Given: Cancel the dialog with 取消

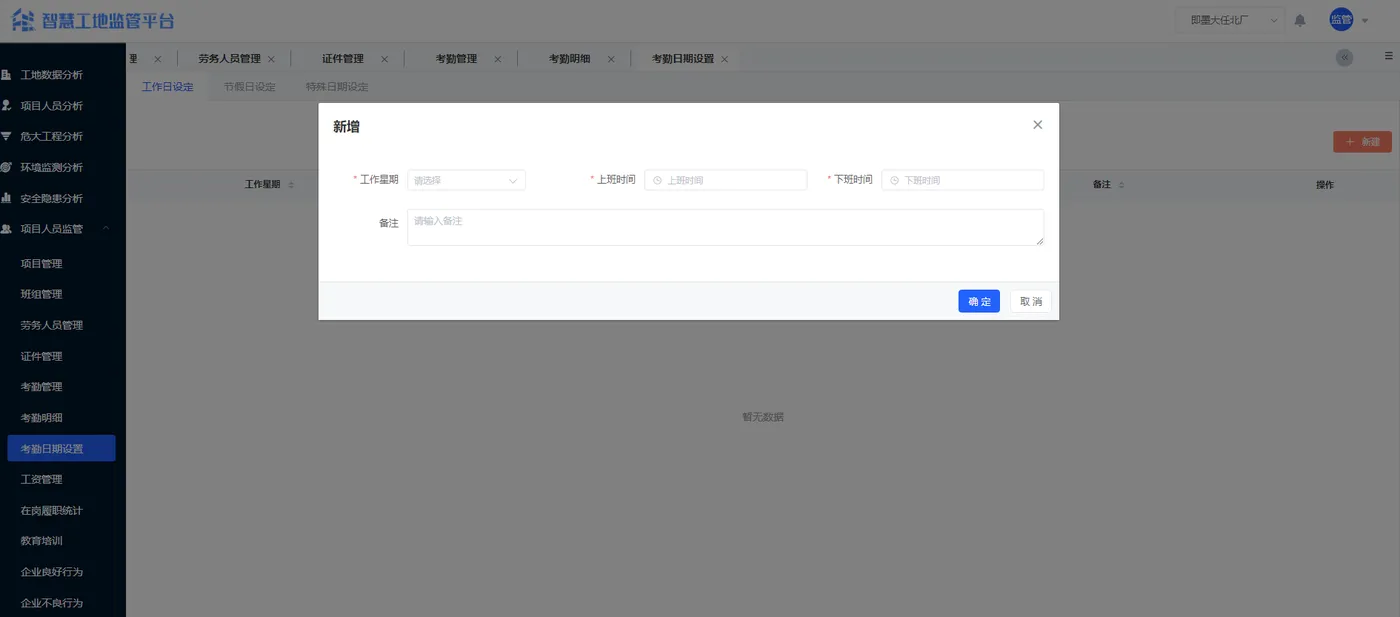Looking at the screenshot, I should click(1031, 301).
